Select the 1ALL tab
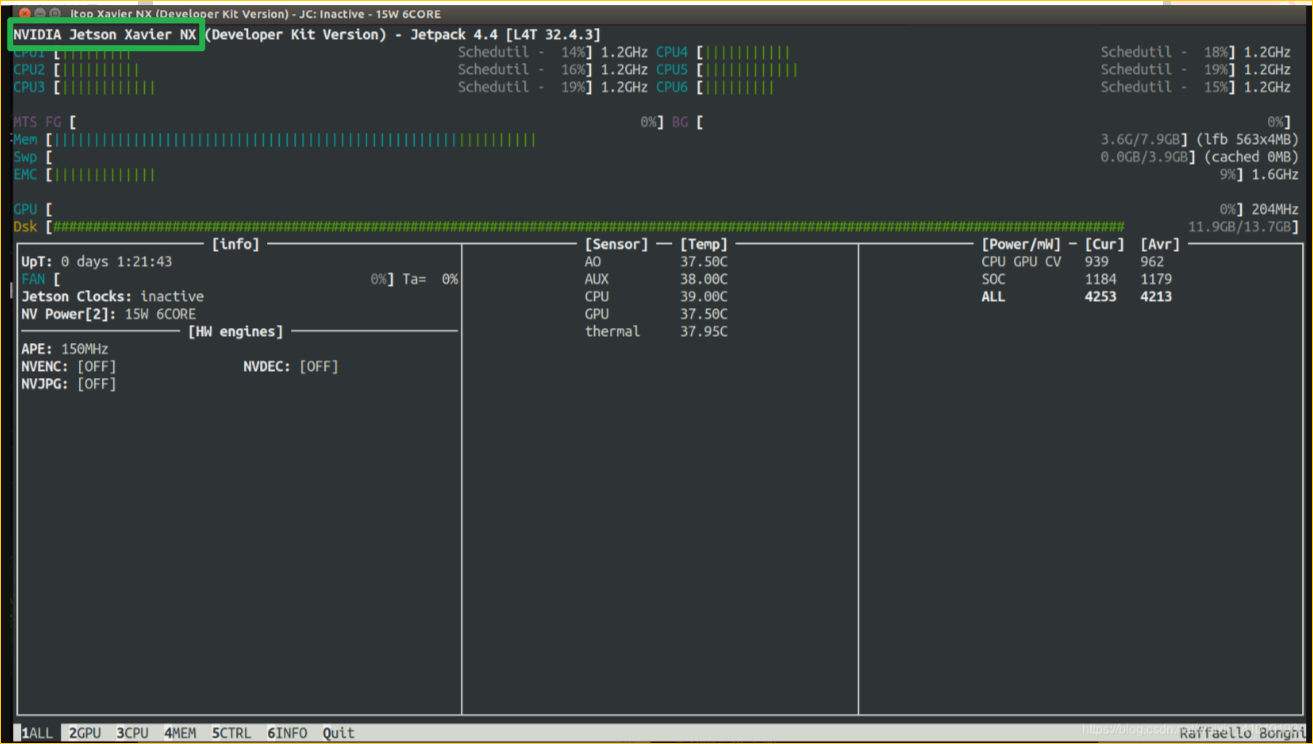Image resolution: width=1313 pixels, height=744 pixels. pos(37,733)
